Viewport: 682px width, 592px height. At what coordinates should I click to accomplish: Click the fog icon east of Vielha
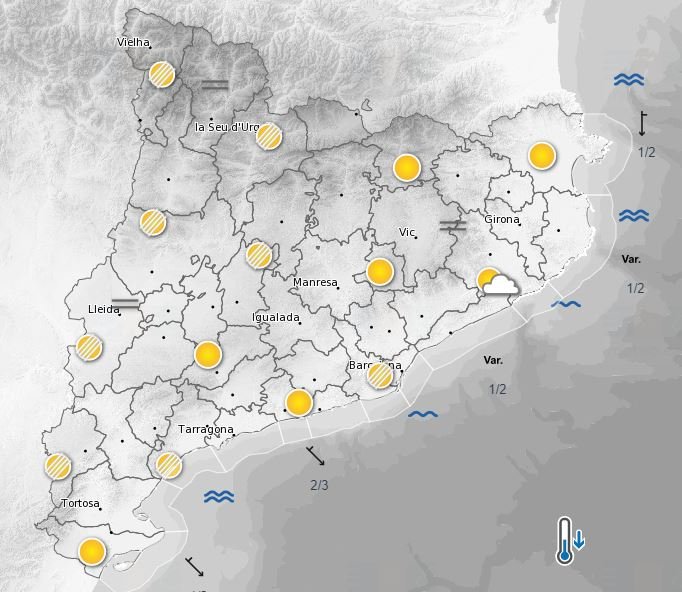coord(215,84)
